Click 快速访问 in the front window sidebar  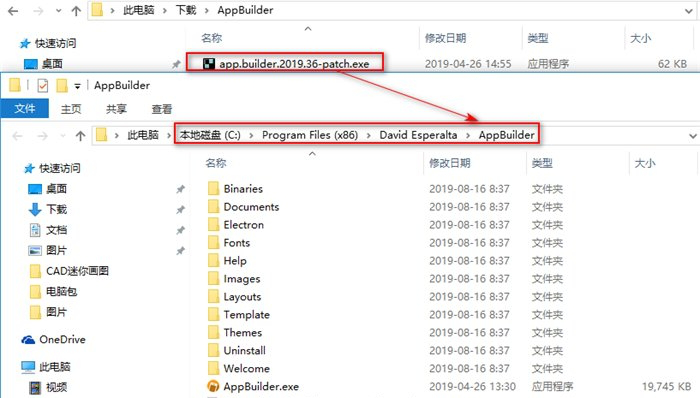(x=60, y=168)
